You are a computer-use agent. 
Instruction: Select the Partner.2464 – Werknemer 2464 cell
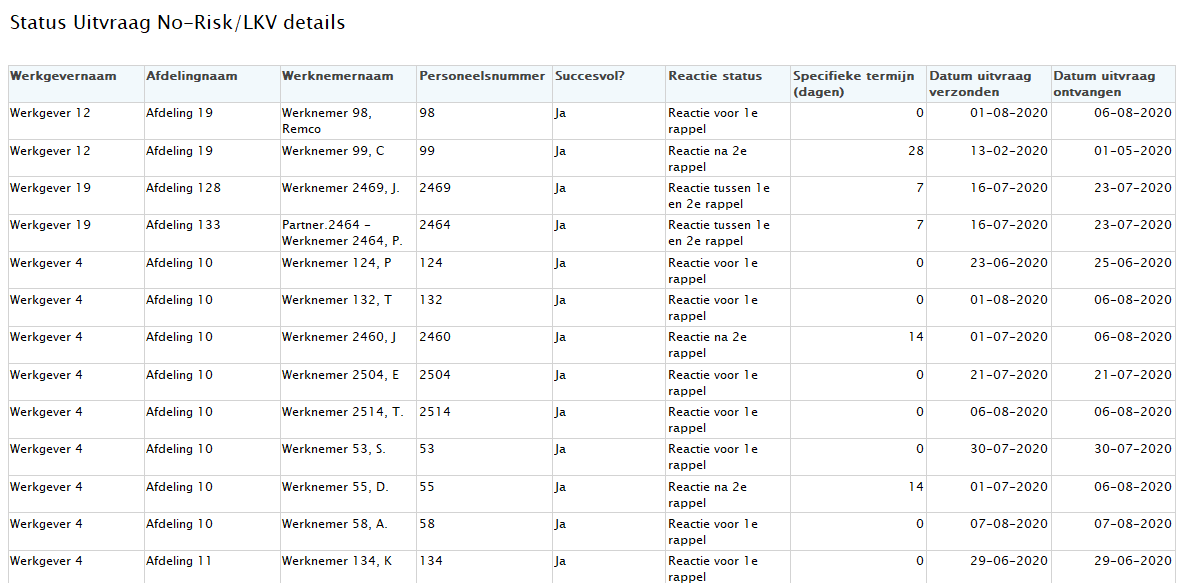click(342, 233)
